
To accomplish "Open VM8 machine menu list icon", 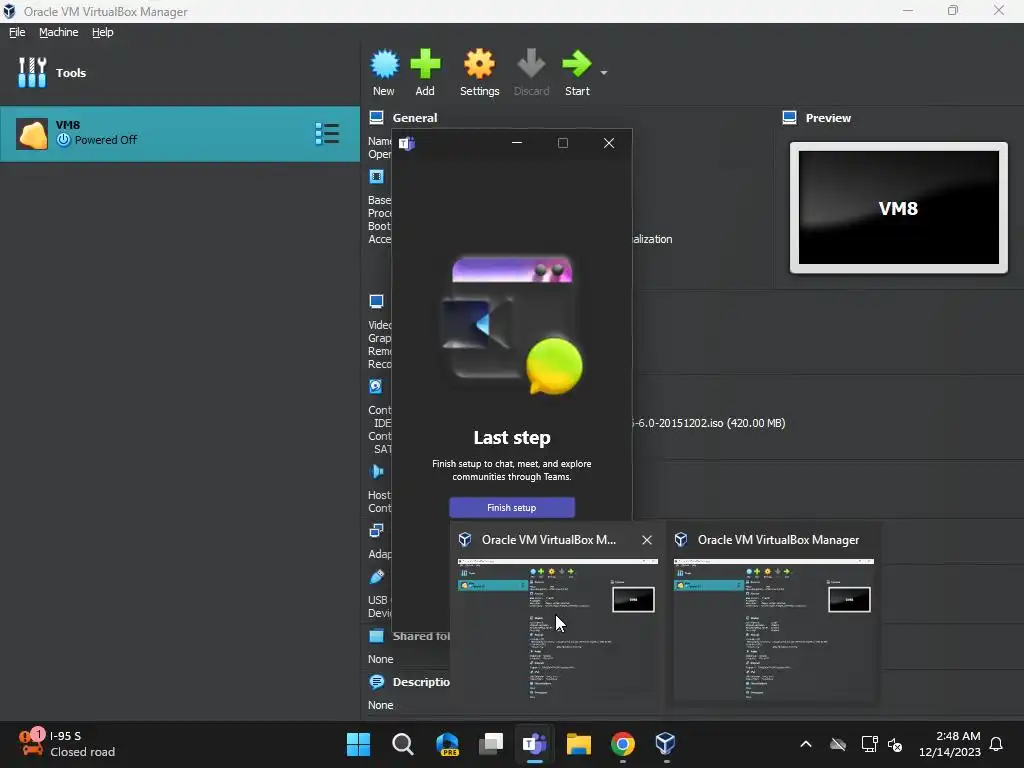I will (327, 133).
